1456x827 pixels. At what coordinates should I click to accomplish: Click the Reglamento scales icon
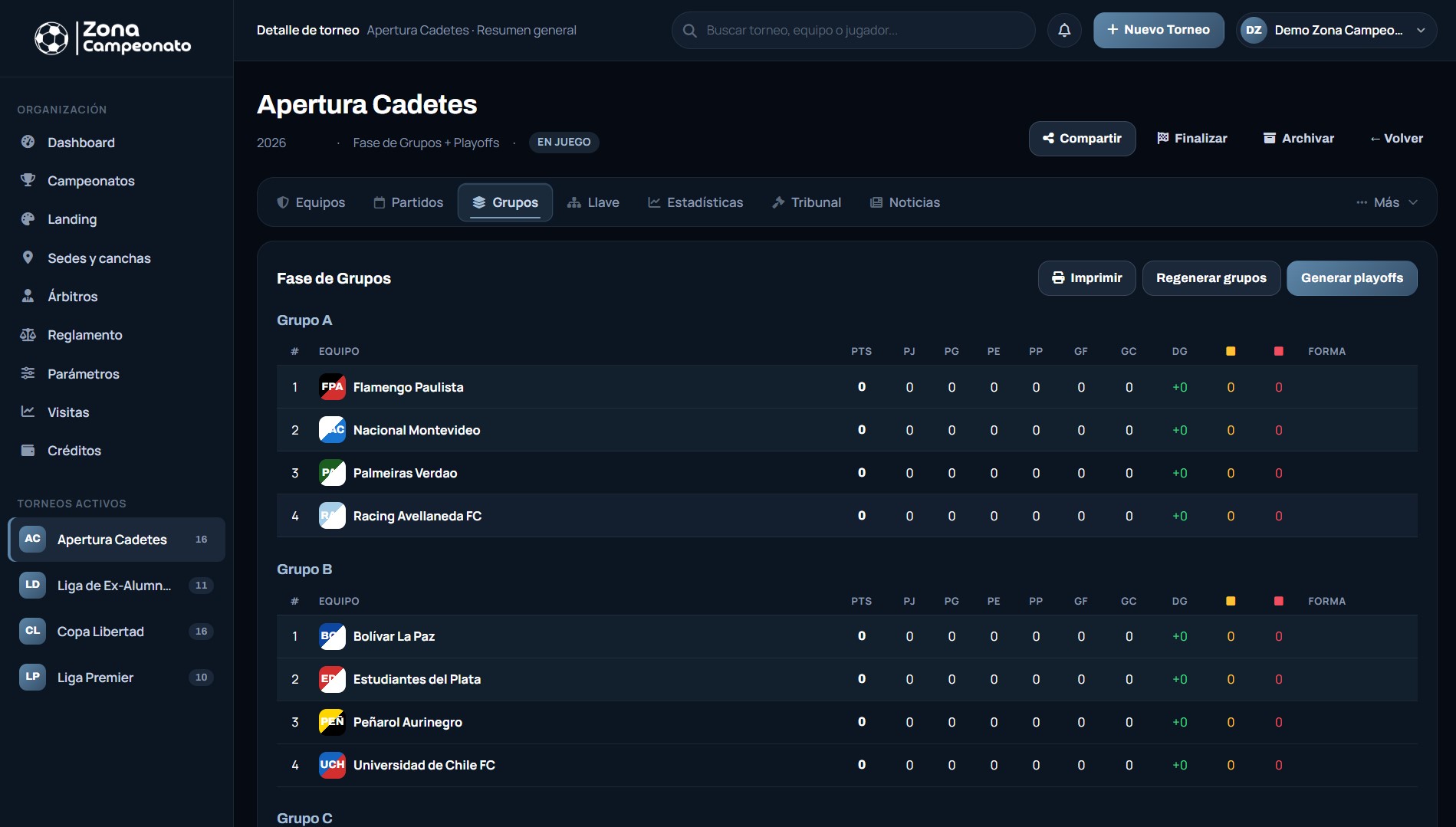[28, 334]
